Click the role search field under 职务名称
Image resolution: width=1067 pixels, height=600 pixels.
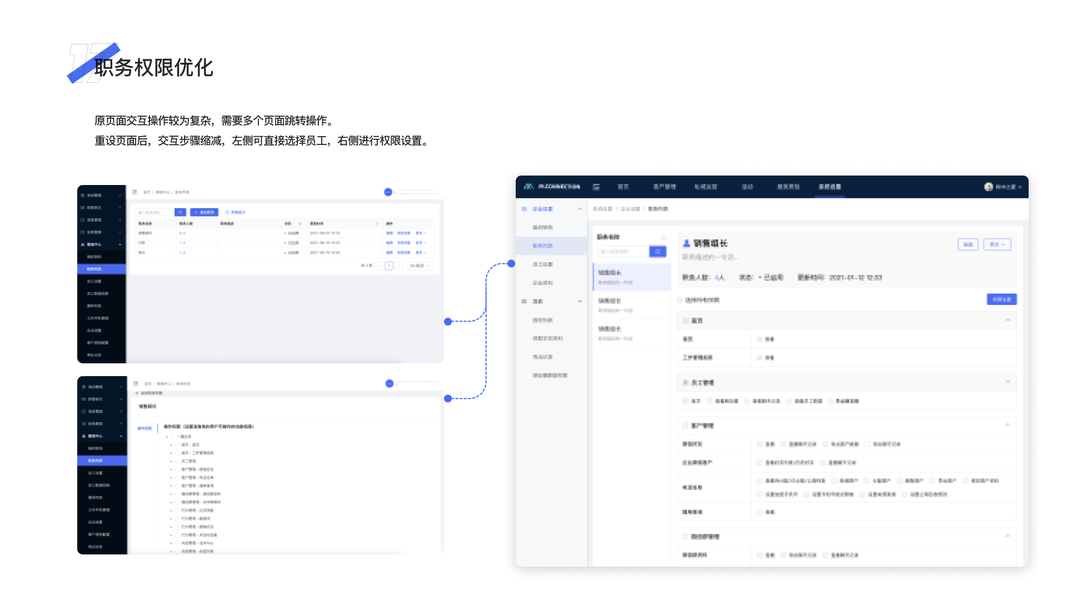[x=623, y=252]
